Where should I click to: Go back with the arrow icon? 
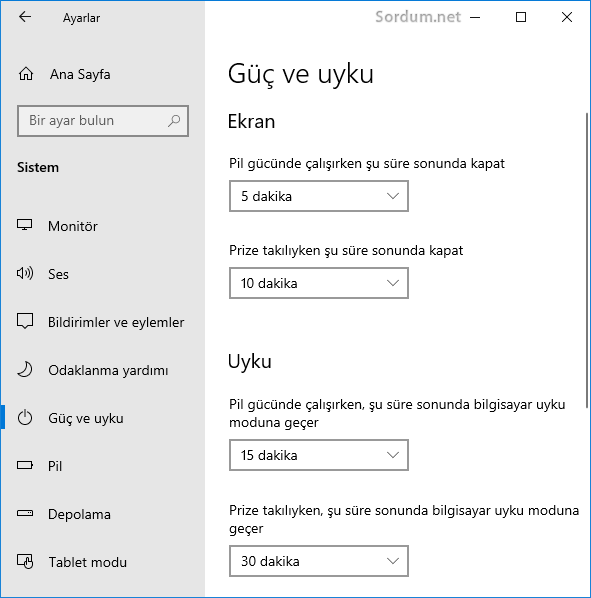(x=25, y=17)
